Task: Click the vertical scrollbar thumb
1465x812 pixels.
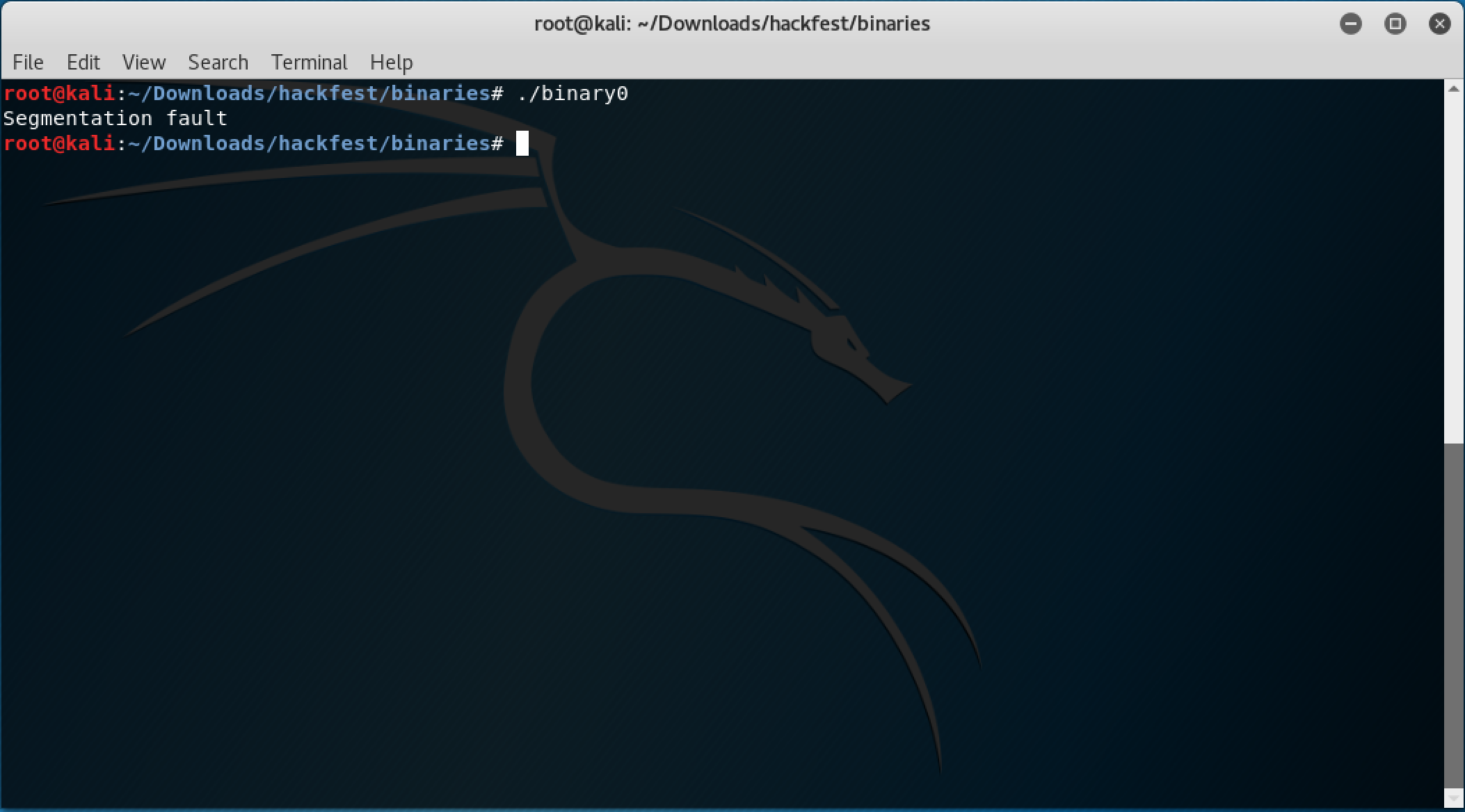Action: [1453, 615]
